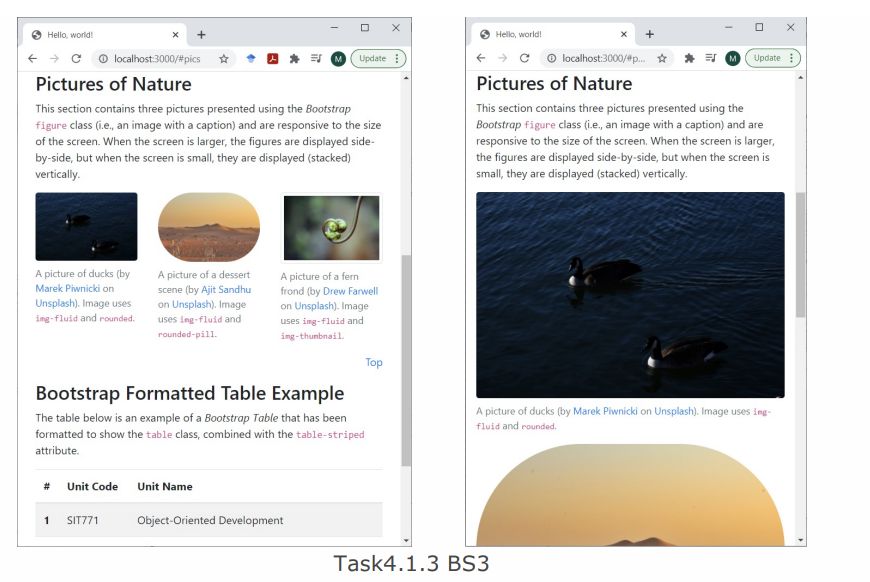
Task: Click Unit Name column header in table
Action: pos(165,487)
